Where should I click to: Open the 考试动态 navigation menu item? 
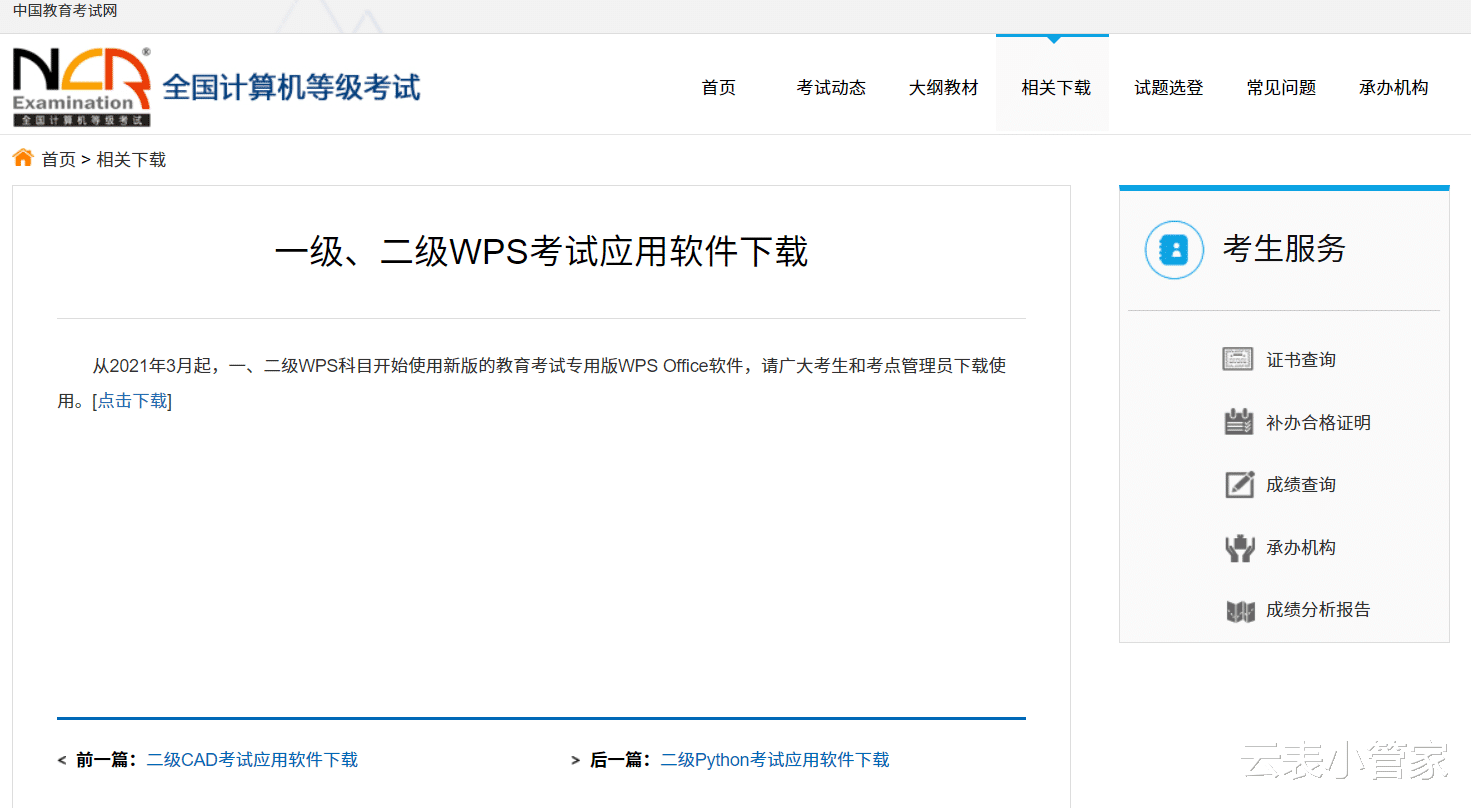(831, 88)
